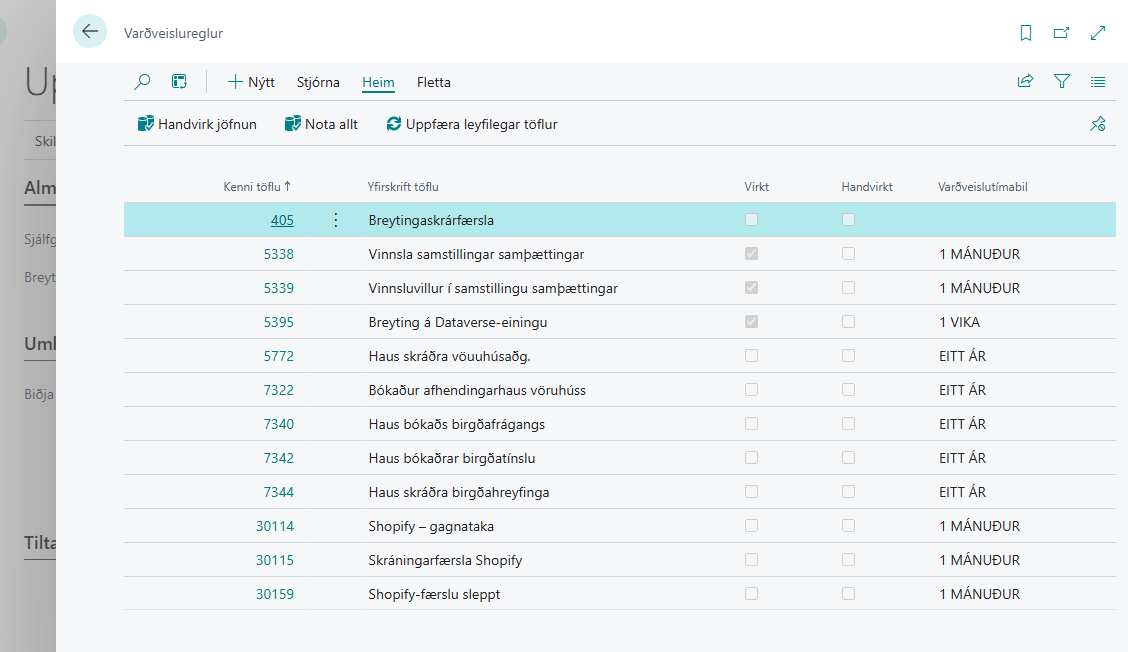1128x652 pixels.
Task: Open the Fletta menu
Action: click(434, 82)
